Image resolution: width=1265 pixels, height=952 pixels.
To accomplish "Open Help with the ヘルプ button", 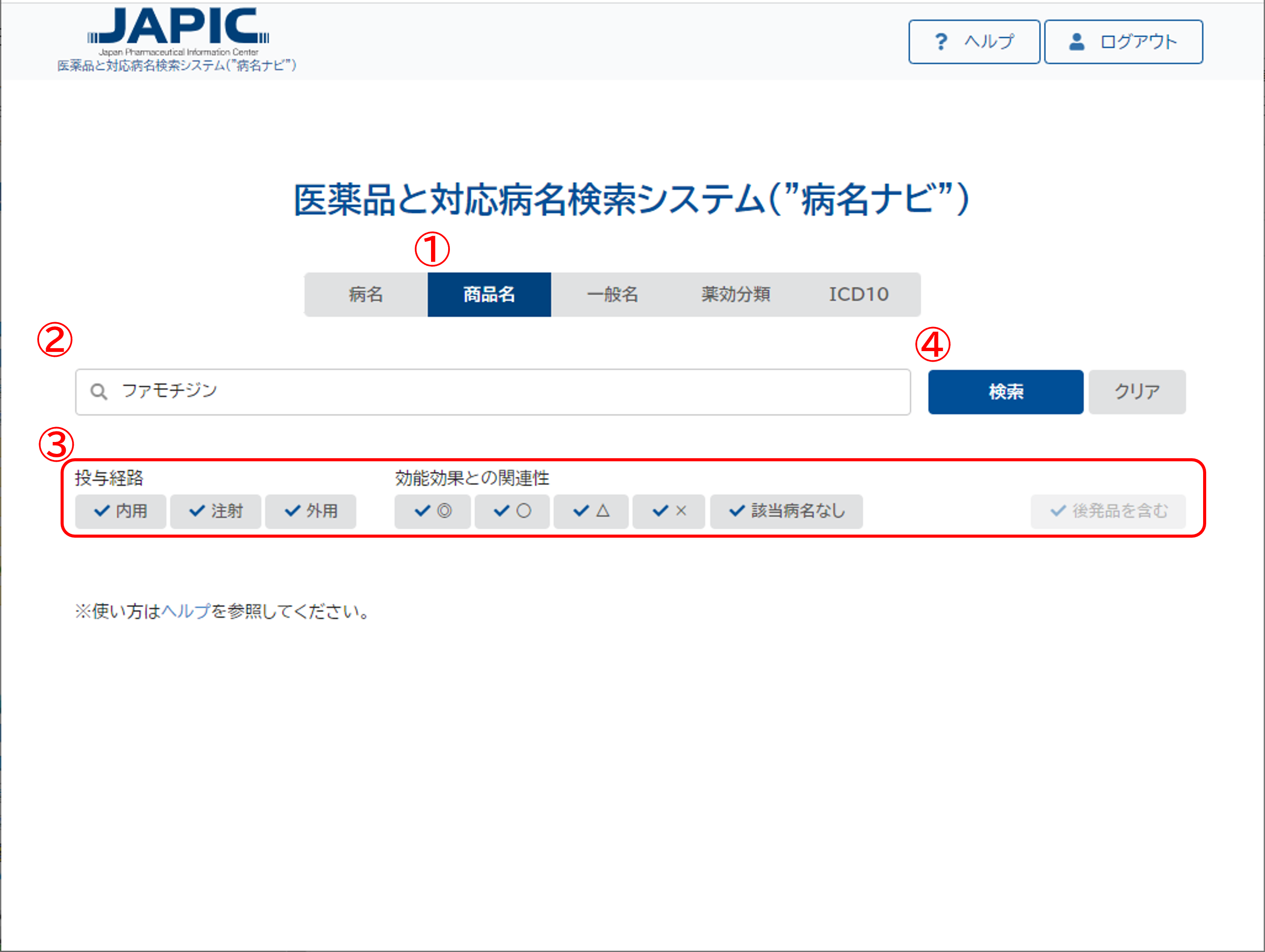I will click(x=974, y=42).
